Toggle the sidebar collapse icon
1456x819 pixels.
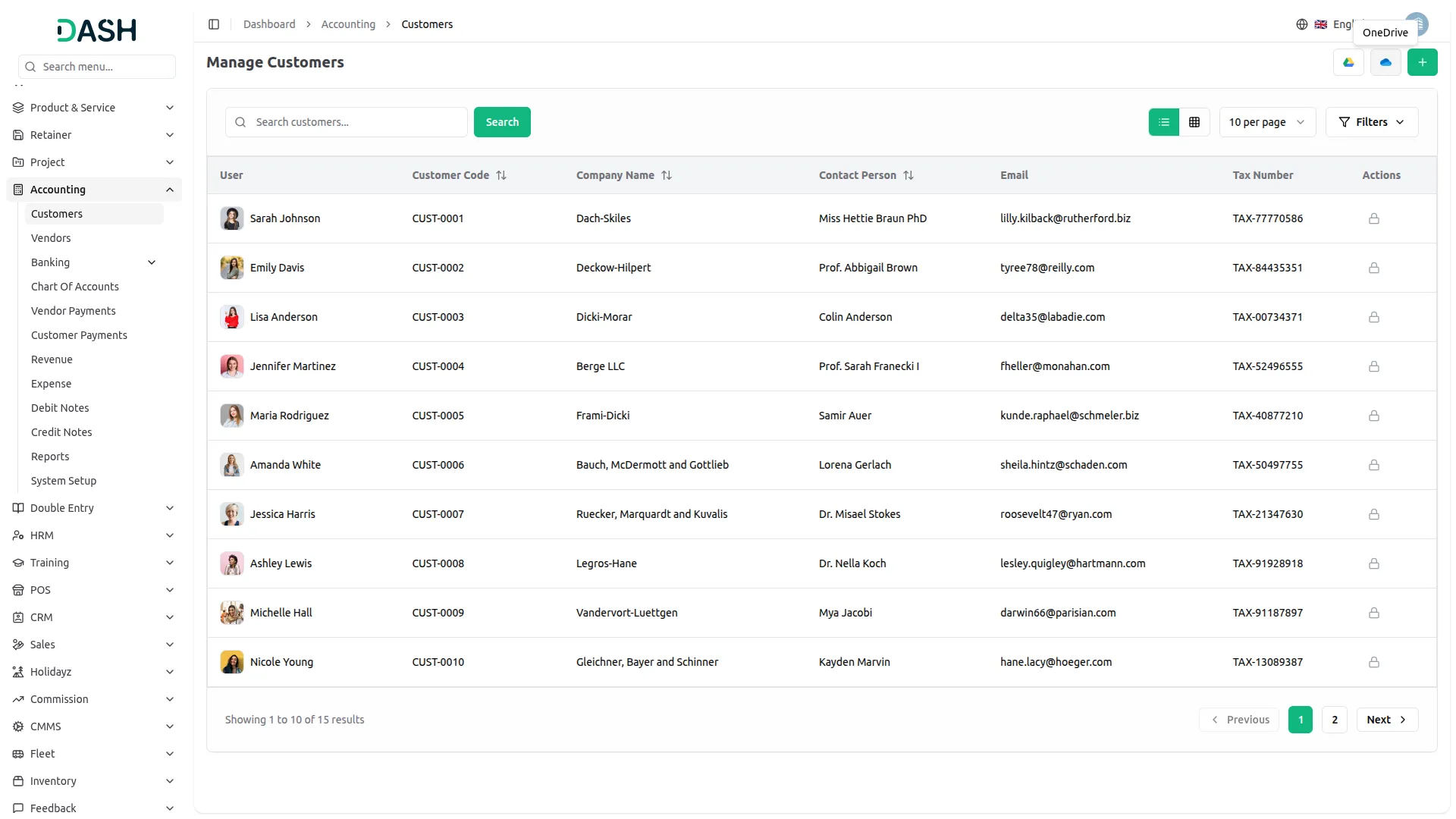click(214, 24)
